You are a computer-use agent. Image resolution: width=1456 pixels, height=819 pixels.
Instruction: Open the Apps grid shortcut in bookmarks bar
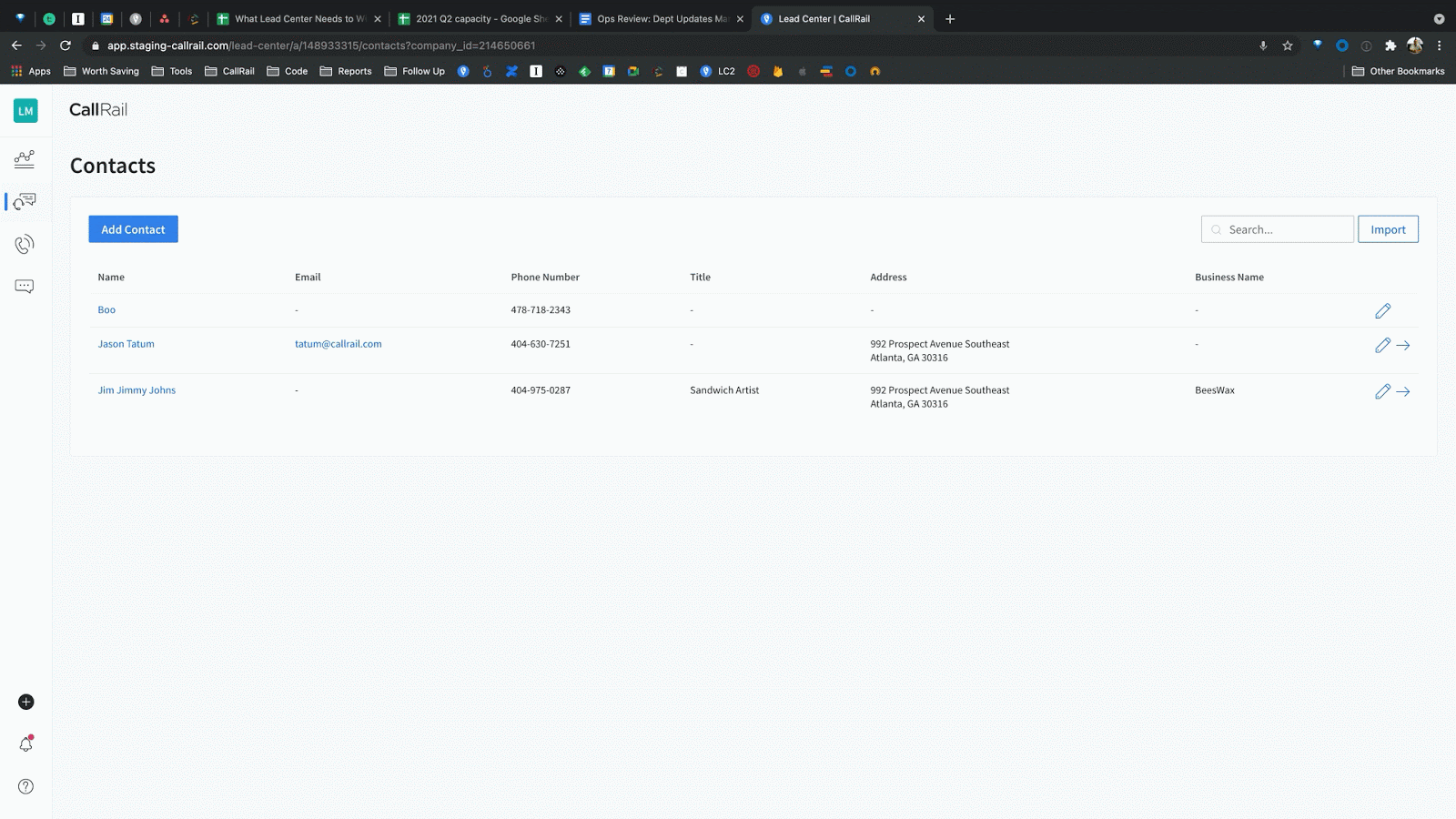click(x=31, y=71)
